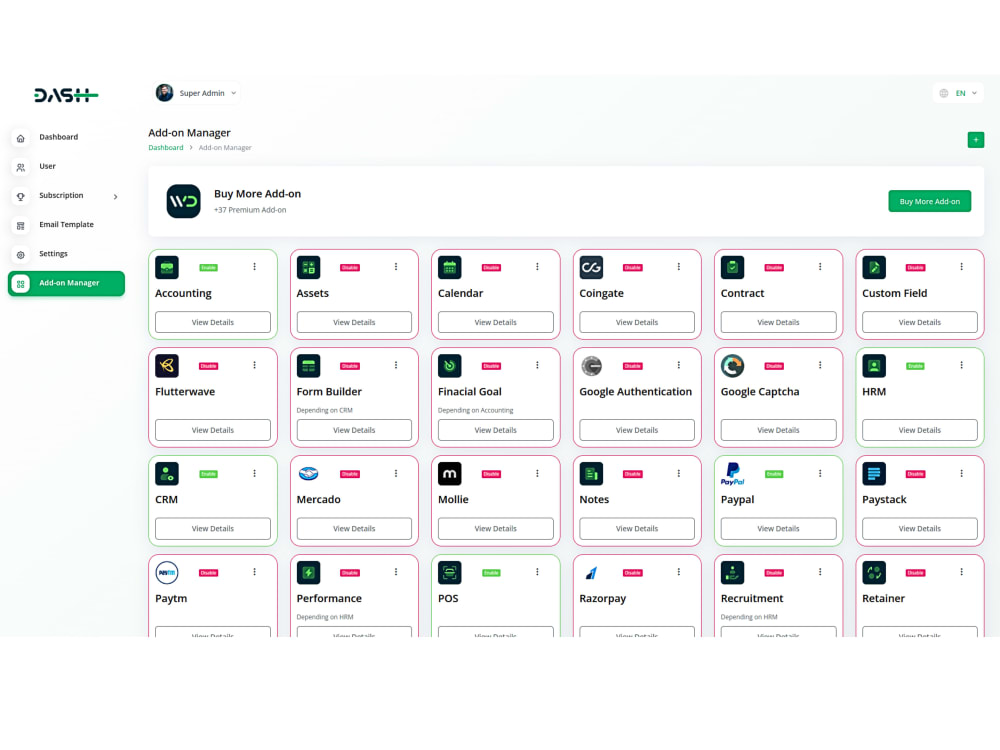Screen dimensions: 1000x750
Task: Click the Coingate CG icon
Action: pos(590,267)
